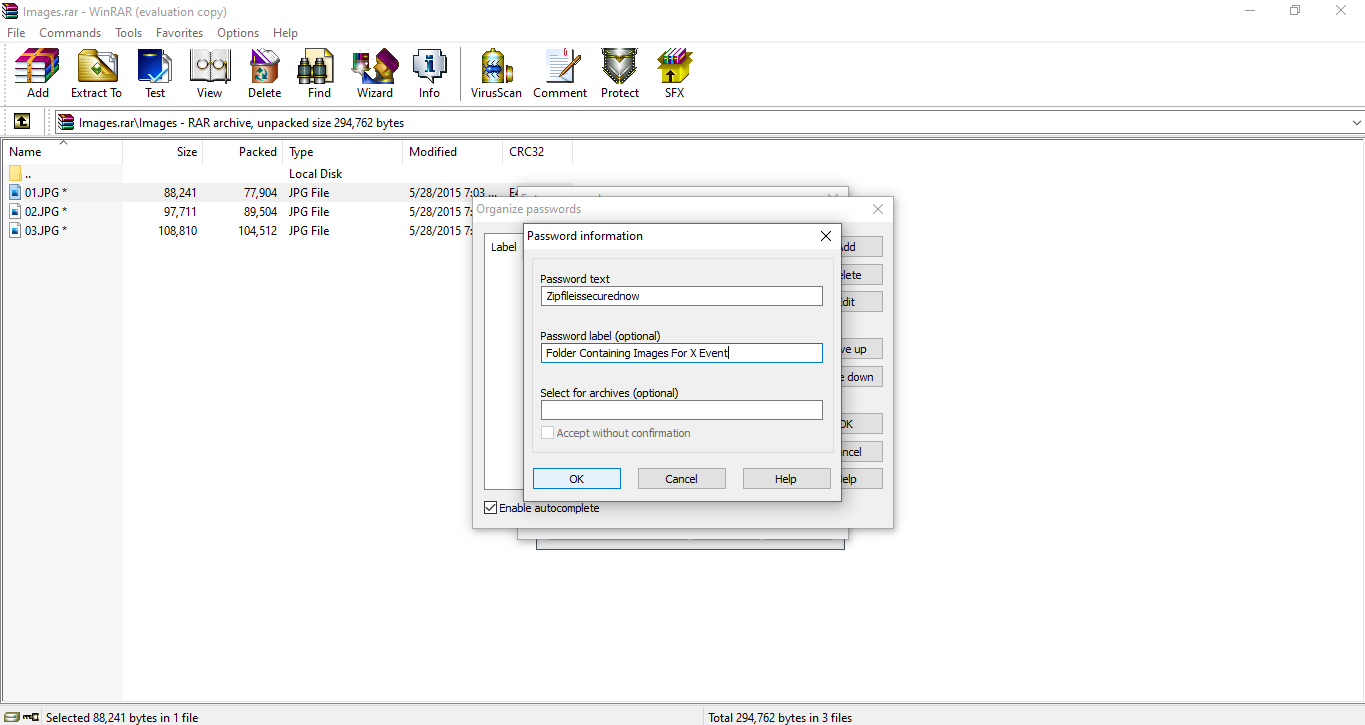Go up one folder level icon
Viewport: 1365px width, 725px height.
pyautogui.click(x=22, y=122)
